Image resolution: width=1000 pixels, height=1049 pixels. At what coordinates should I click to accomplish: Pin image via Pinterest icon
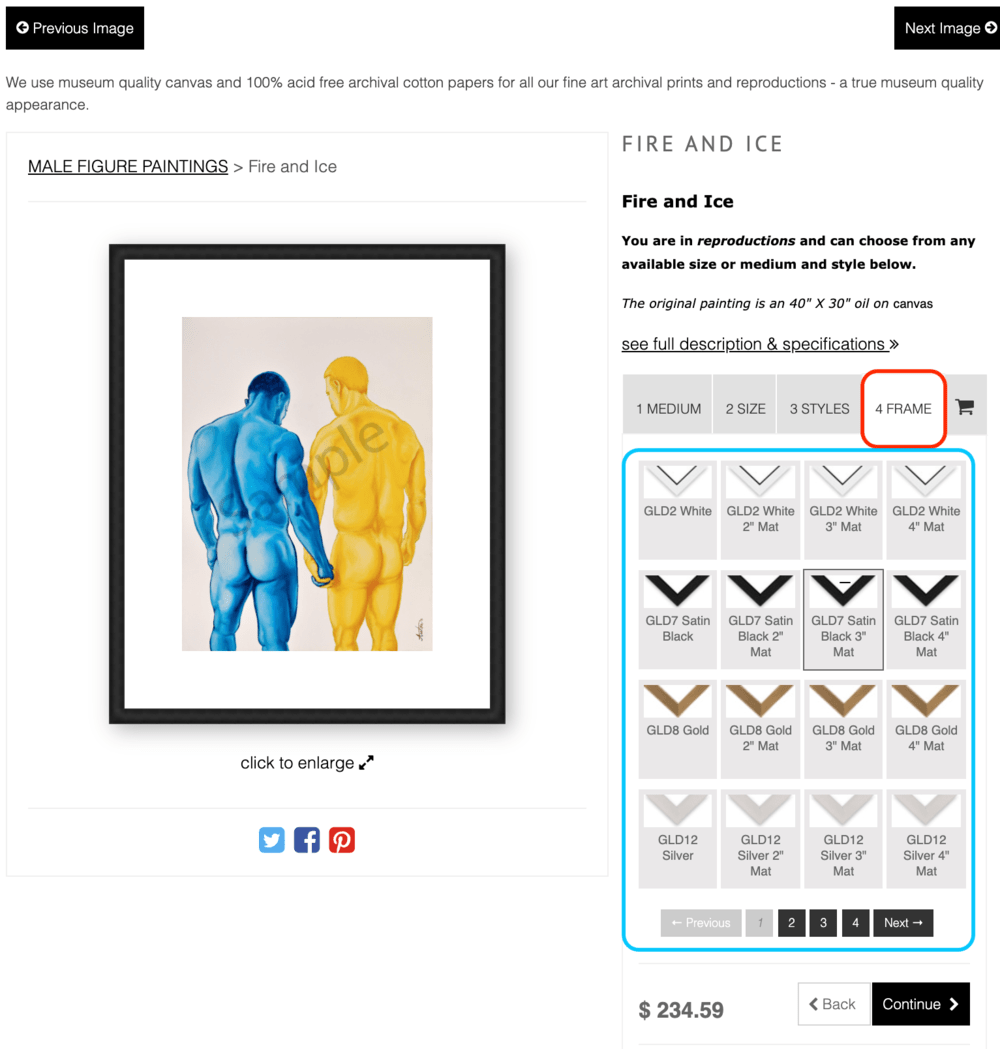pyautogui.click(x=342, y=840)
